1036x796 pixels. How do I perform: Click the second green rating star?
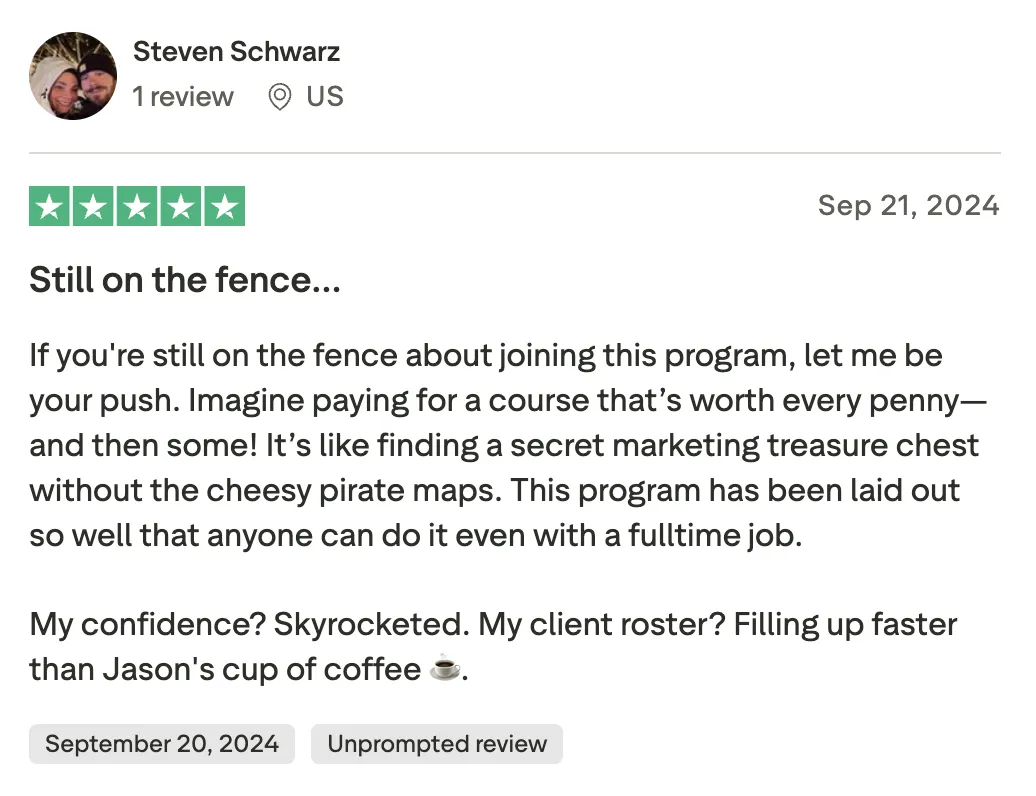pos(93,206)
